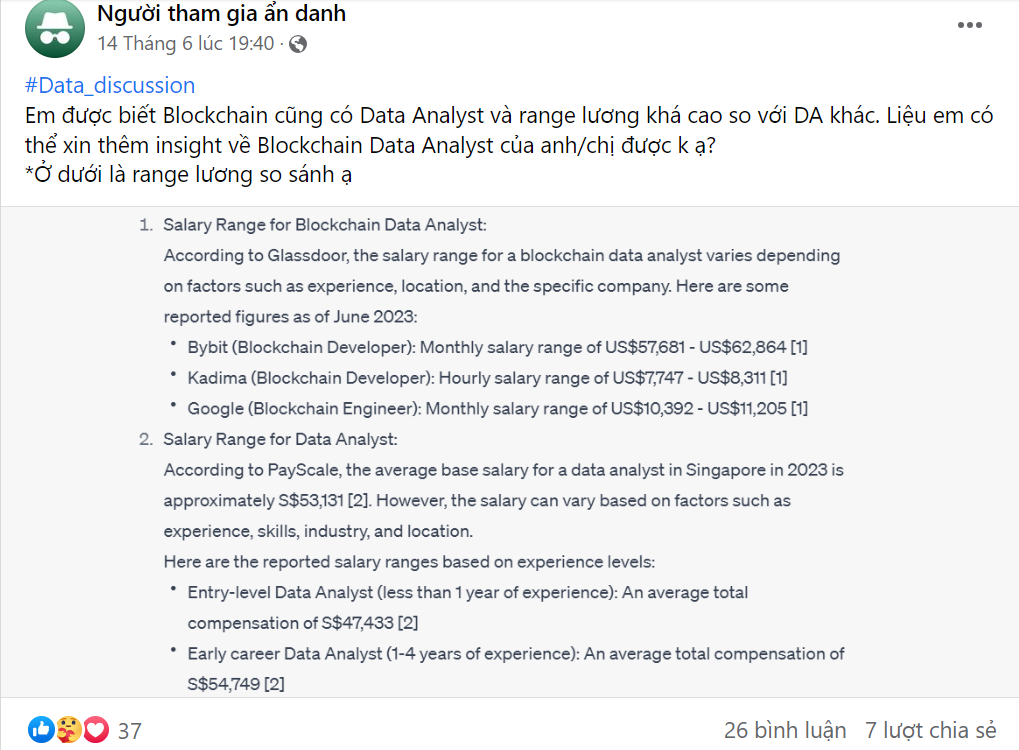This screenshot has height=750, width=1019.
Task: Click the red Love heart reaction icon
Action: [x=95, y=730]
